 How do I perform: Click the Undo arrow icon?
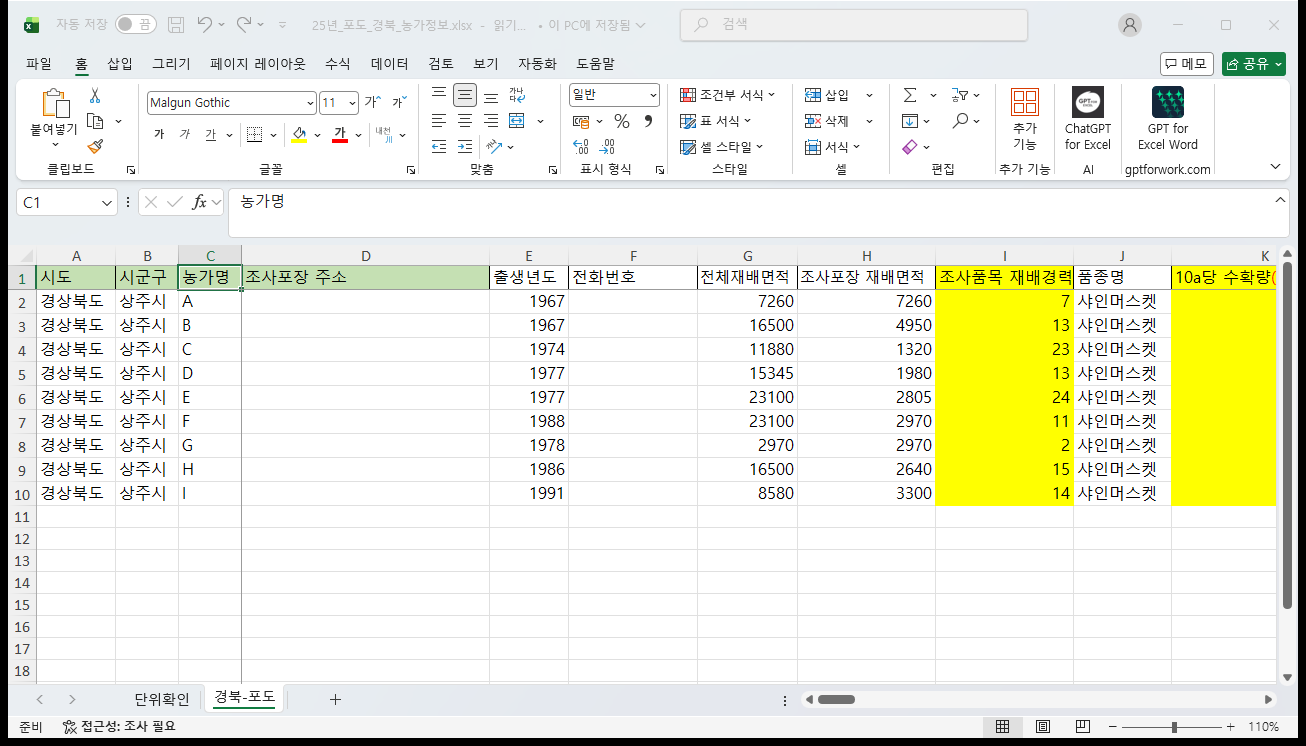[204, 24]
